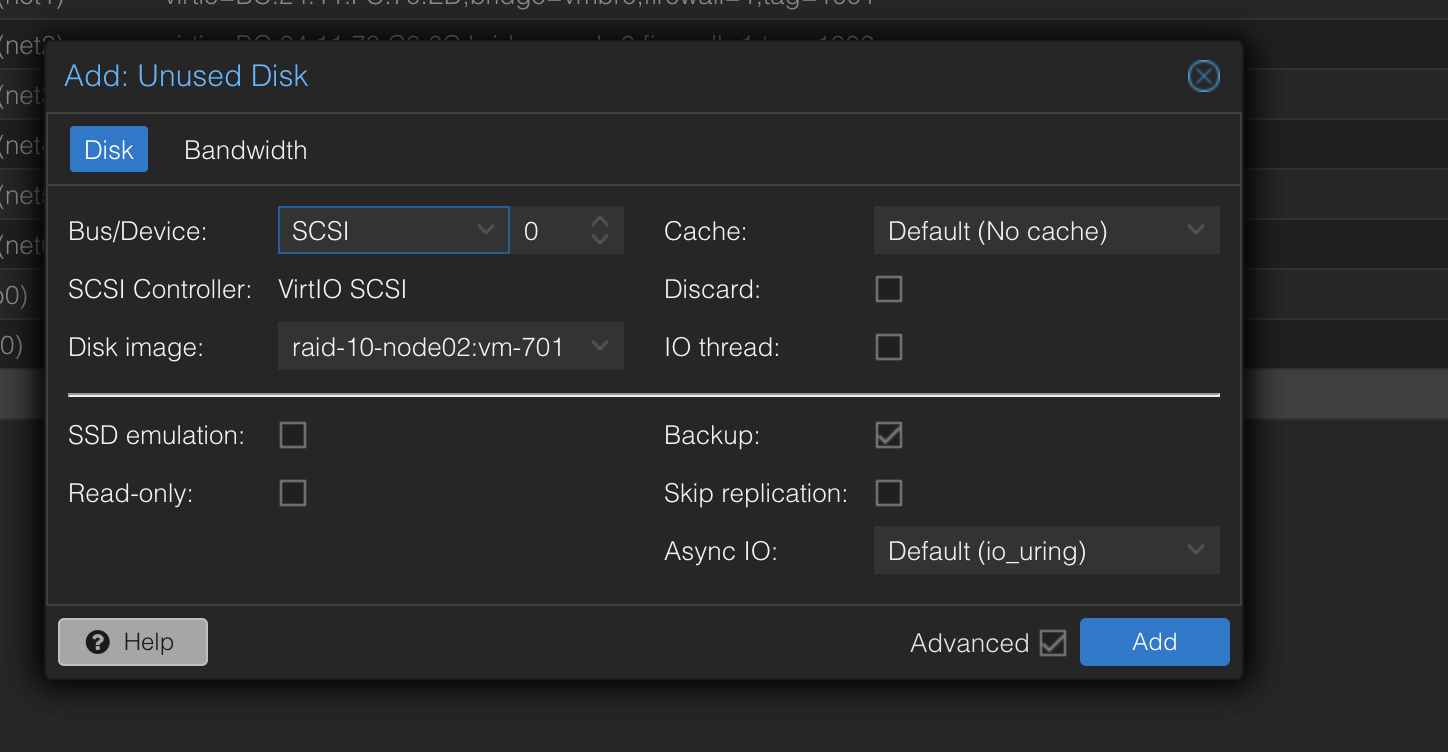Viewport: 1448px width, 752px height.
Task: Enable Skip replication checkbox
Action: [888, 493]
